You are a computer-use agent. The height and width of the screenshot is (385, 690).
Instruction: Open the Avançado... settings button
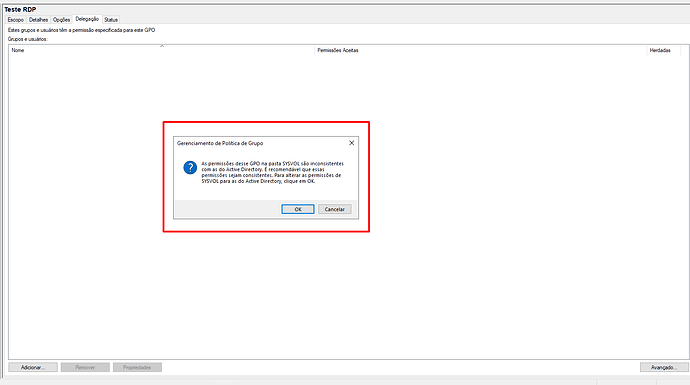click(664, 367)
